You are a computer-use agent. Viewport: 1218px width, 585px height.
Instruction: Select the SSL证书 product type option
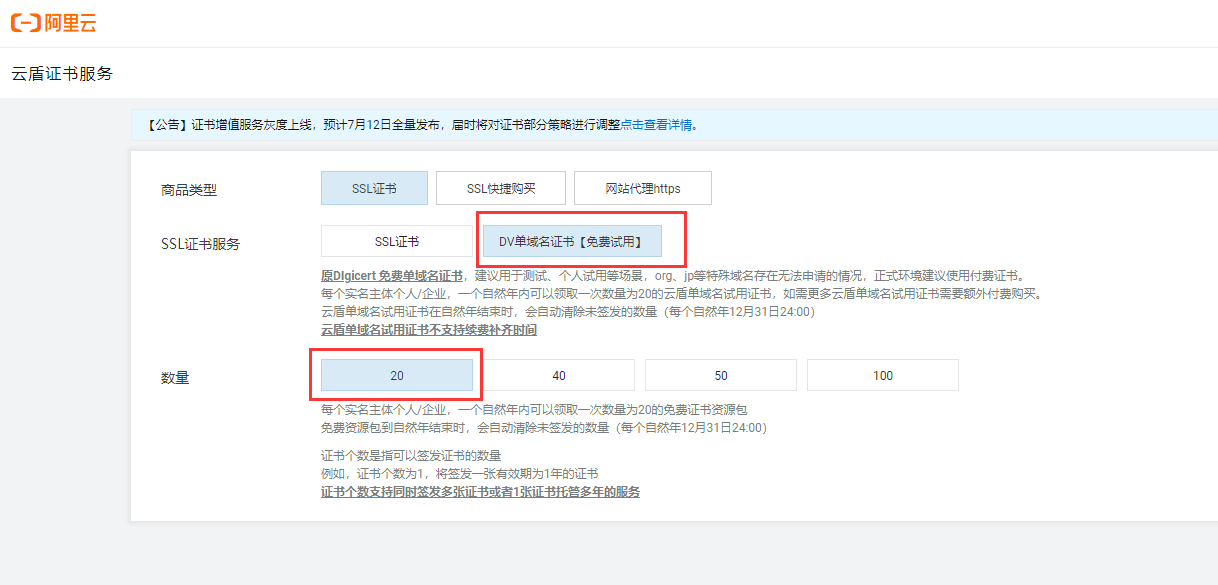[373, 187]
